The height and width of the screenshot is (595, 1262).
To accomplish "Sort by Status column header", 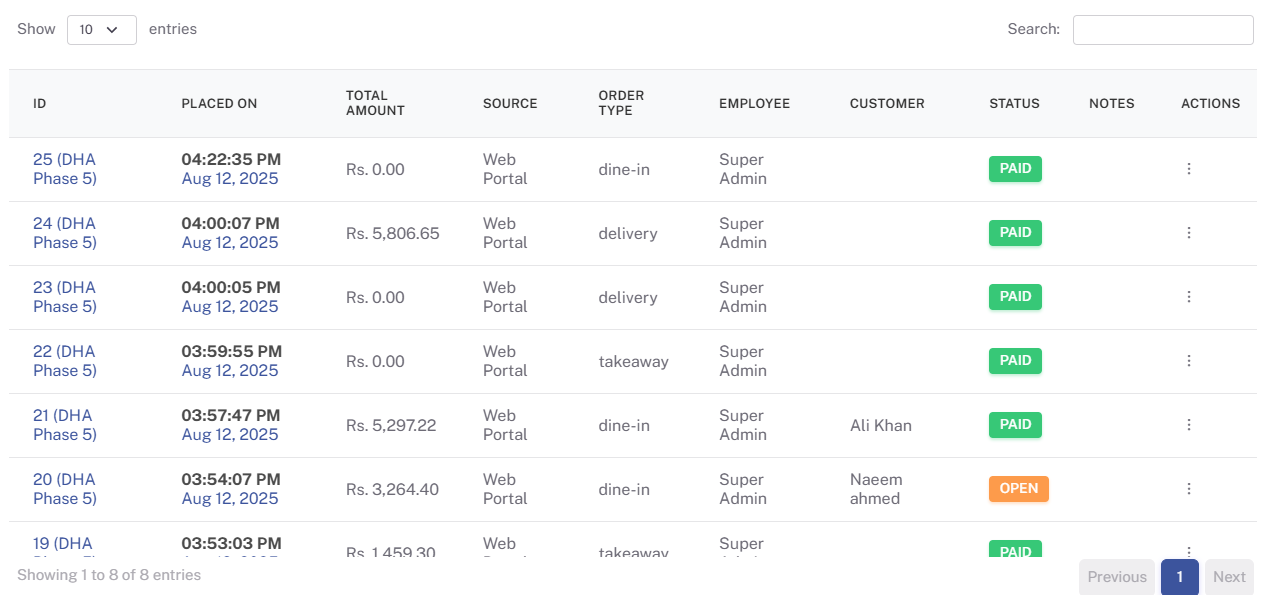I will click(1014, 104).
